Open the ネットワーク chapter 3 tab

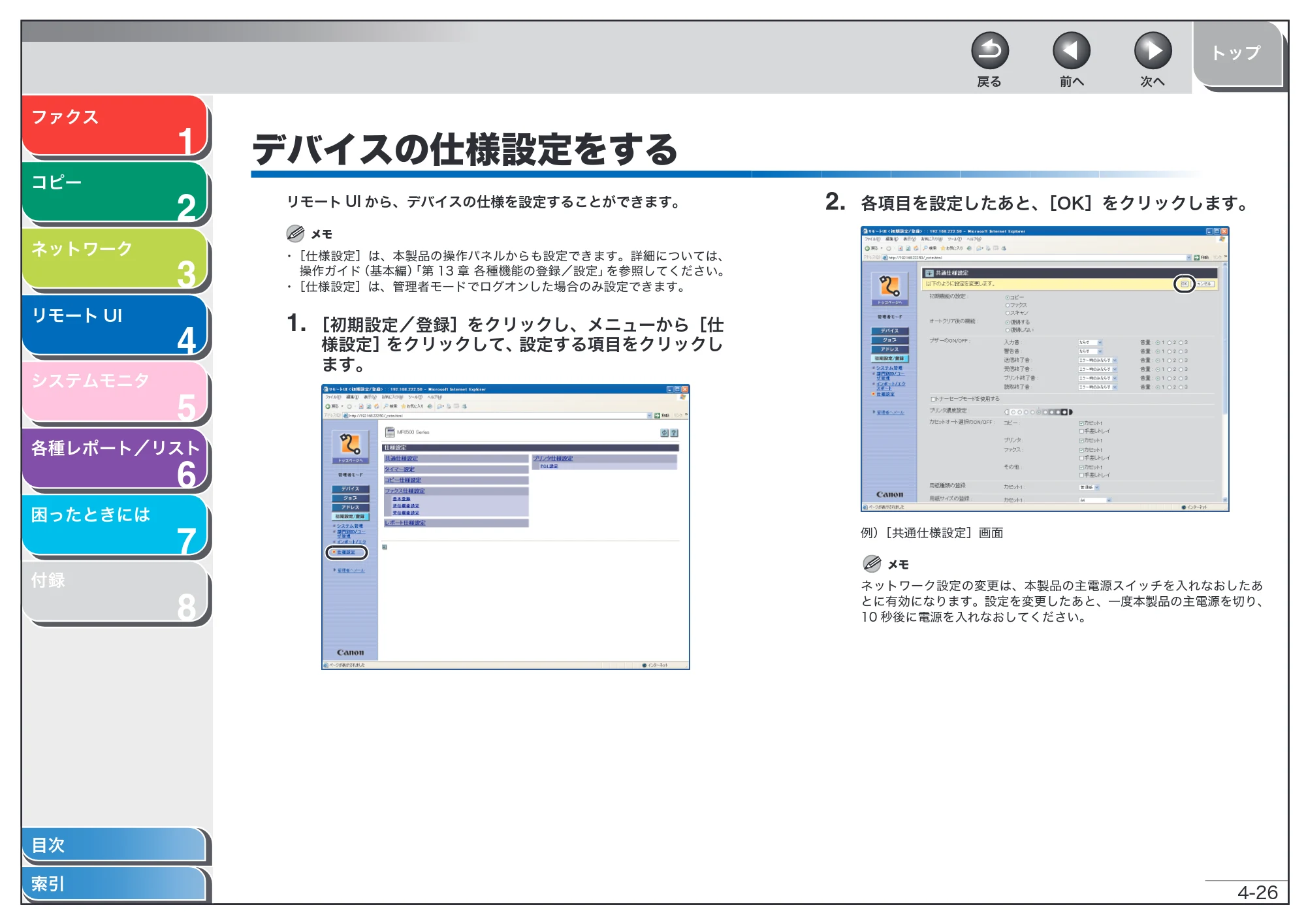click(115, 258)
